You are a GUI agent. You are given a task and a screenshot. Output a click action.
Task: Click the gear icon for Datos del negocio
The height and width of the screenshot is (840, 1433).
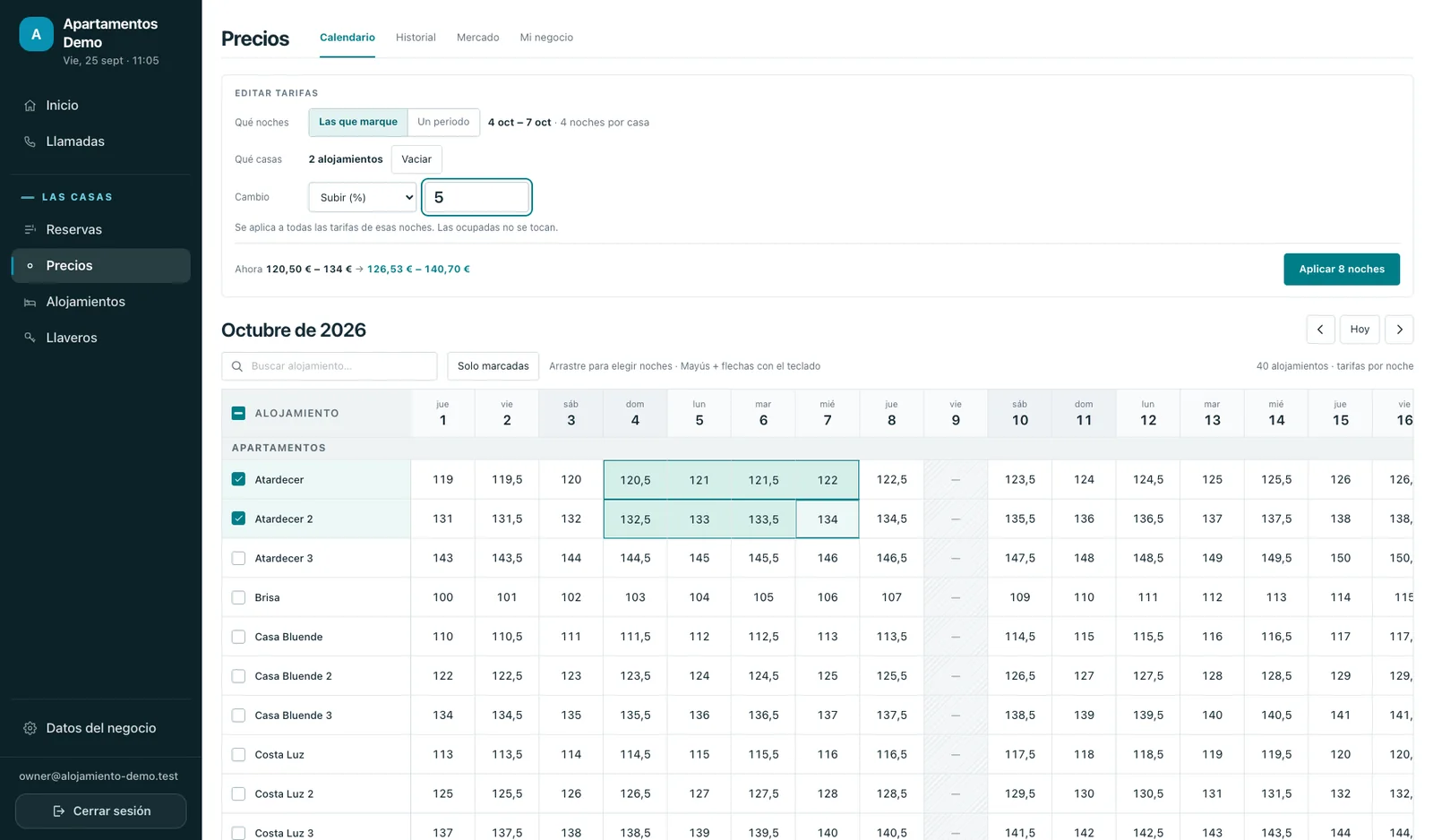(30, 728)
